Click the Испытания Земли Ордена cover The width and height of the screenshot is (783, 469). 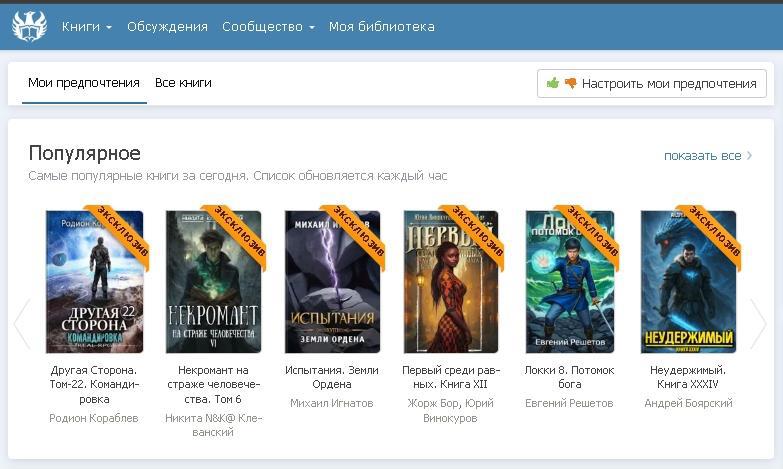coord(332,282)
